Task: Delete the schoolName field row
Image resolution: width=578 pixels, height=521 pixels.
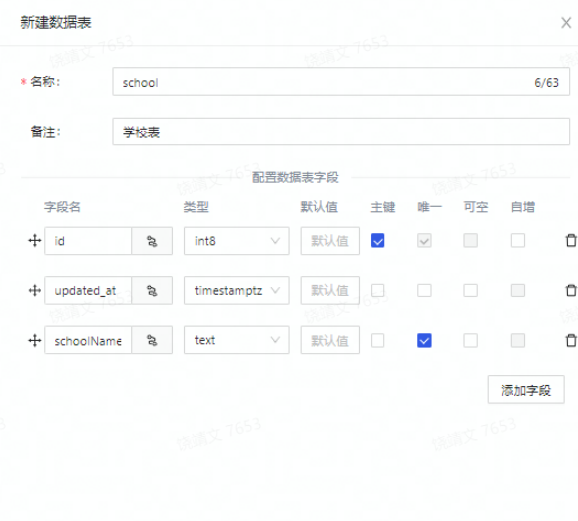Action: 571,340
